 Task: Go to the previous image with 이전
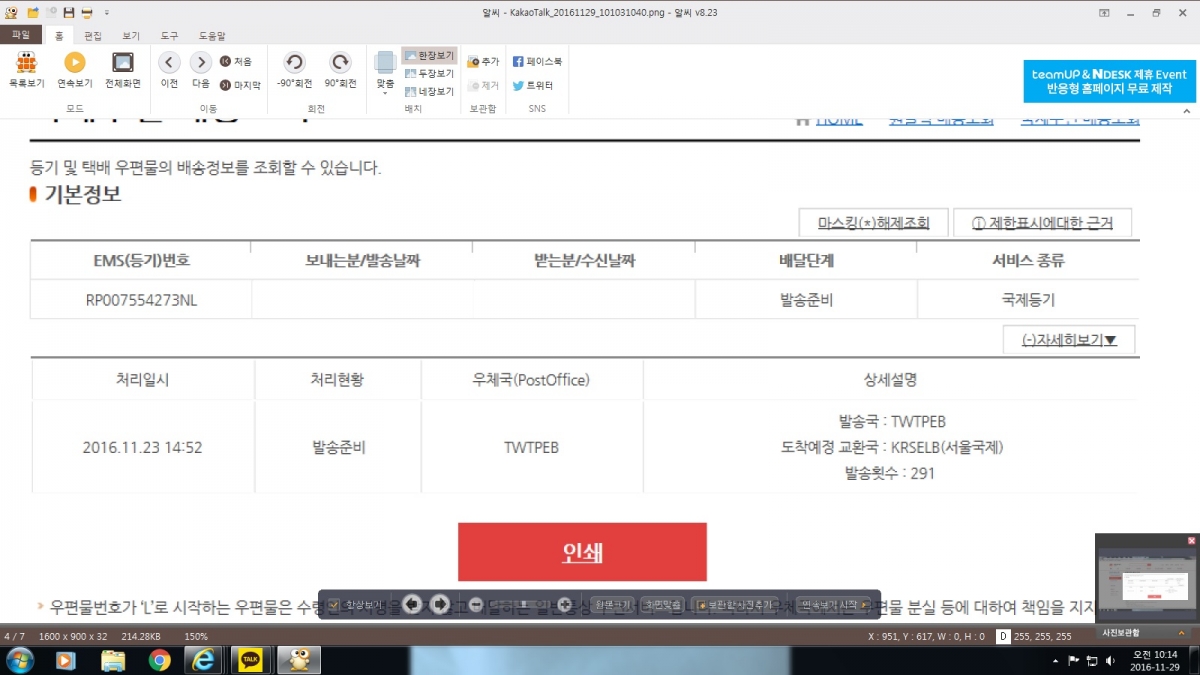point(169,70)
